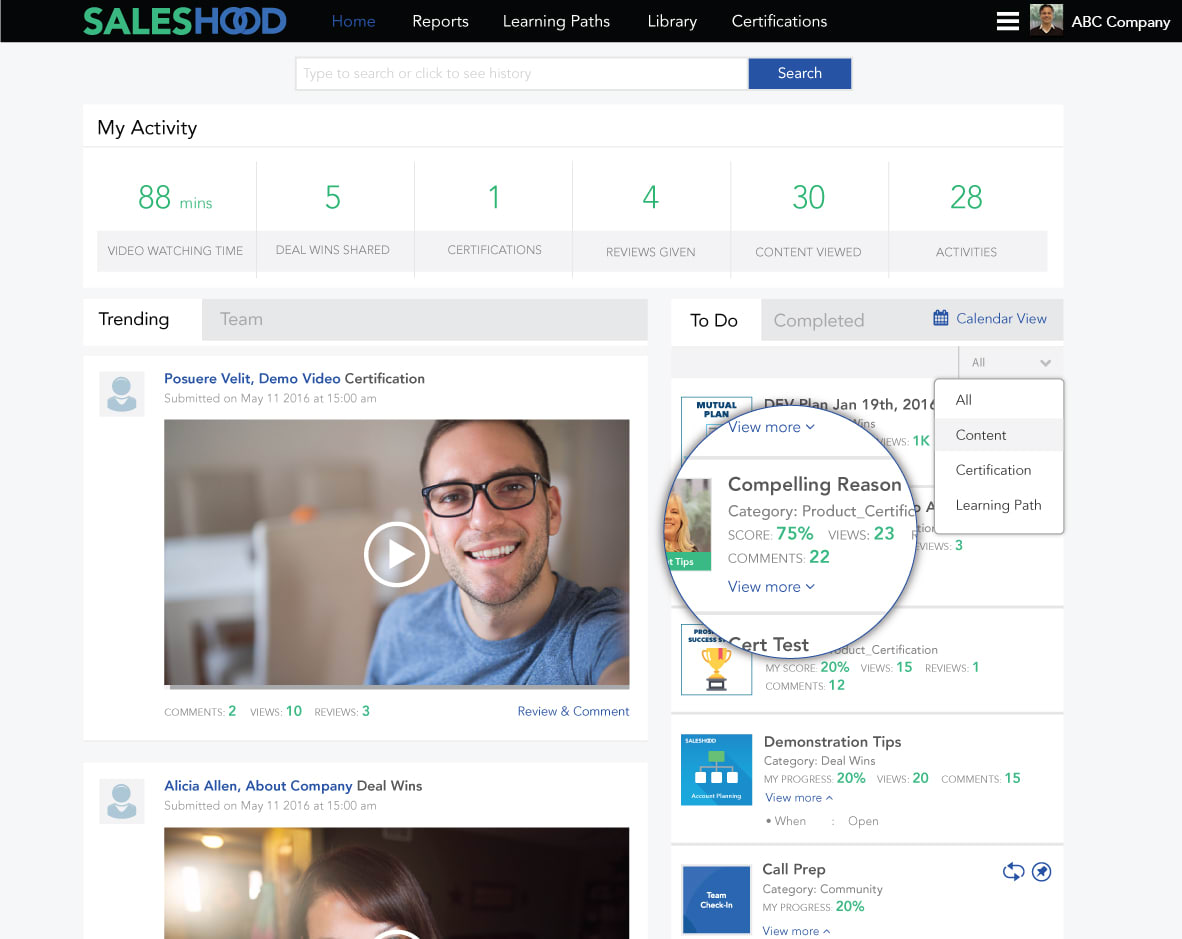Select the To Do tab
The image size is (1182, 939).
tap(714, 320)
